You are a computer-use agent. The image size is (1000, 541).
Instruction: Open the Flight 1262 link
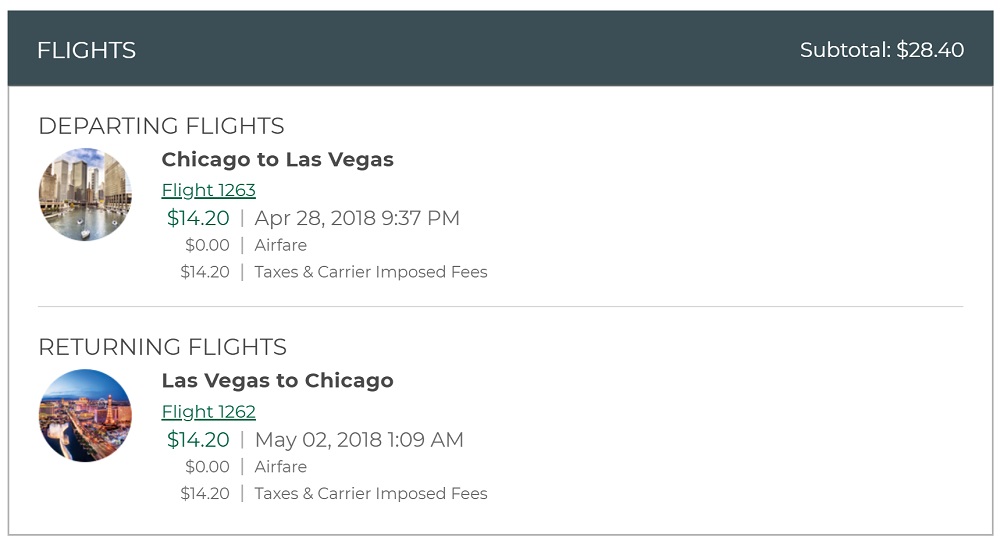(x=208, y=411)
